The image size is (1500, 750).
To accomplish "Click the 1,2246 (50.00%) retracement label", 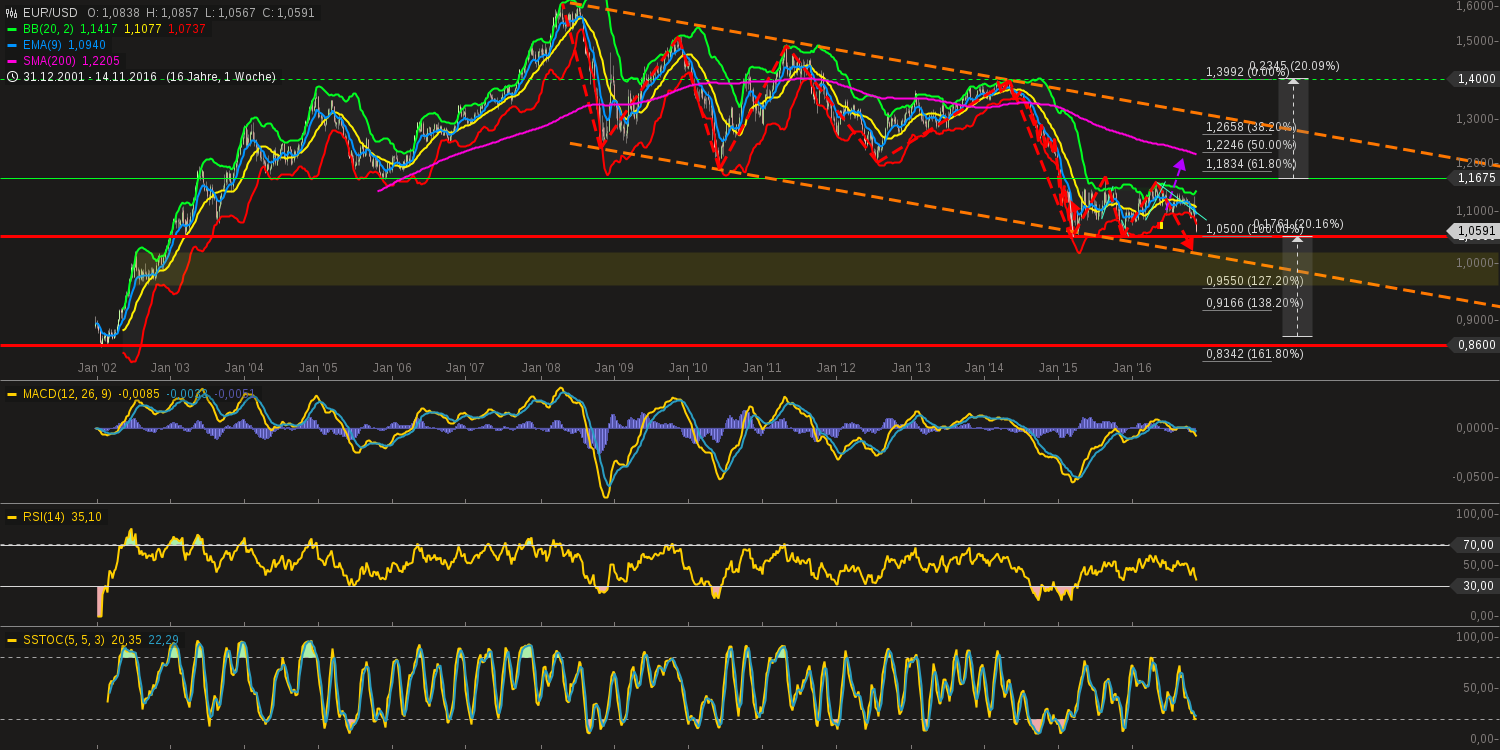I will (x=1249, y=146).
